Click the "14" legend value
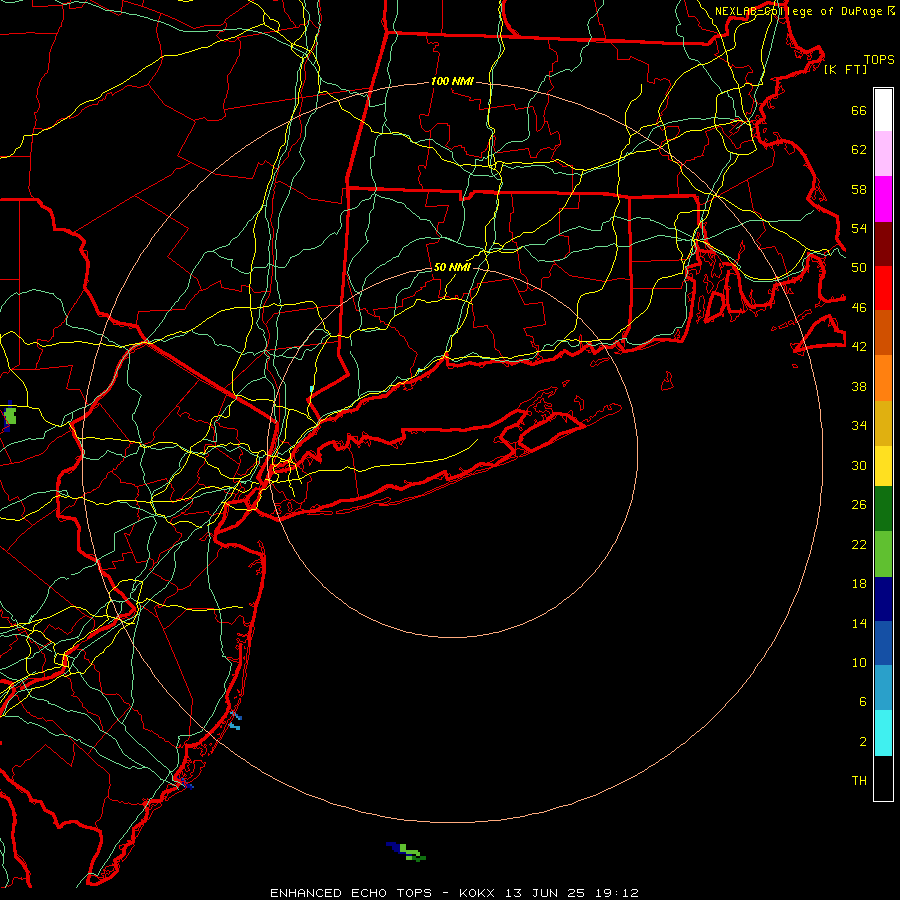Screen dimensions: 900x900 click(x=859, y=623)
